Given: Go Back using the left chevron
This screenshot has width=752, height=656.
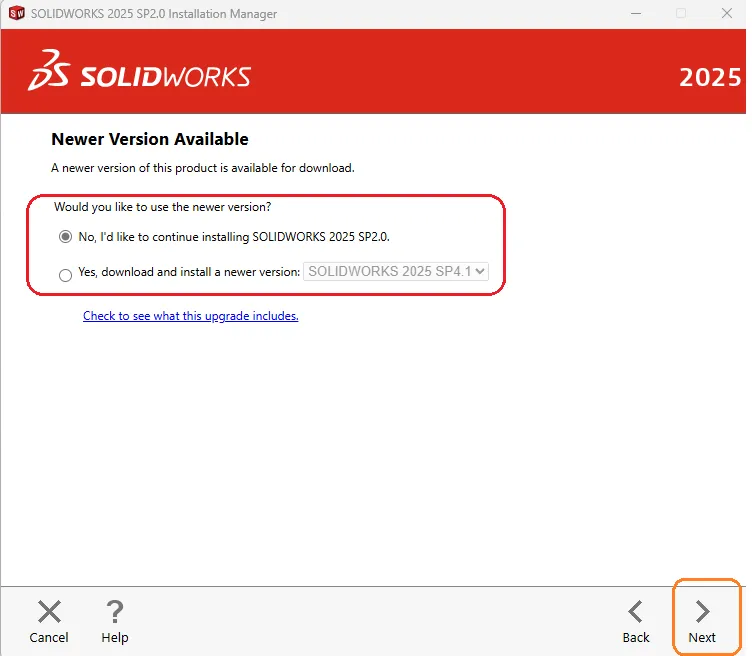Looking at the screenshot, I should pos(635,612).
